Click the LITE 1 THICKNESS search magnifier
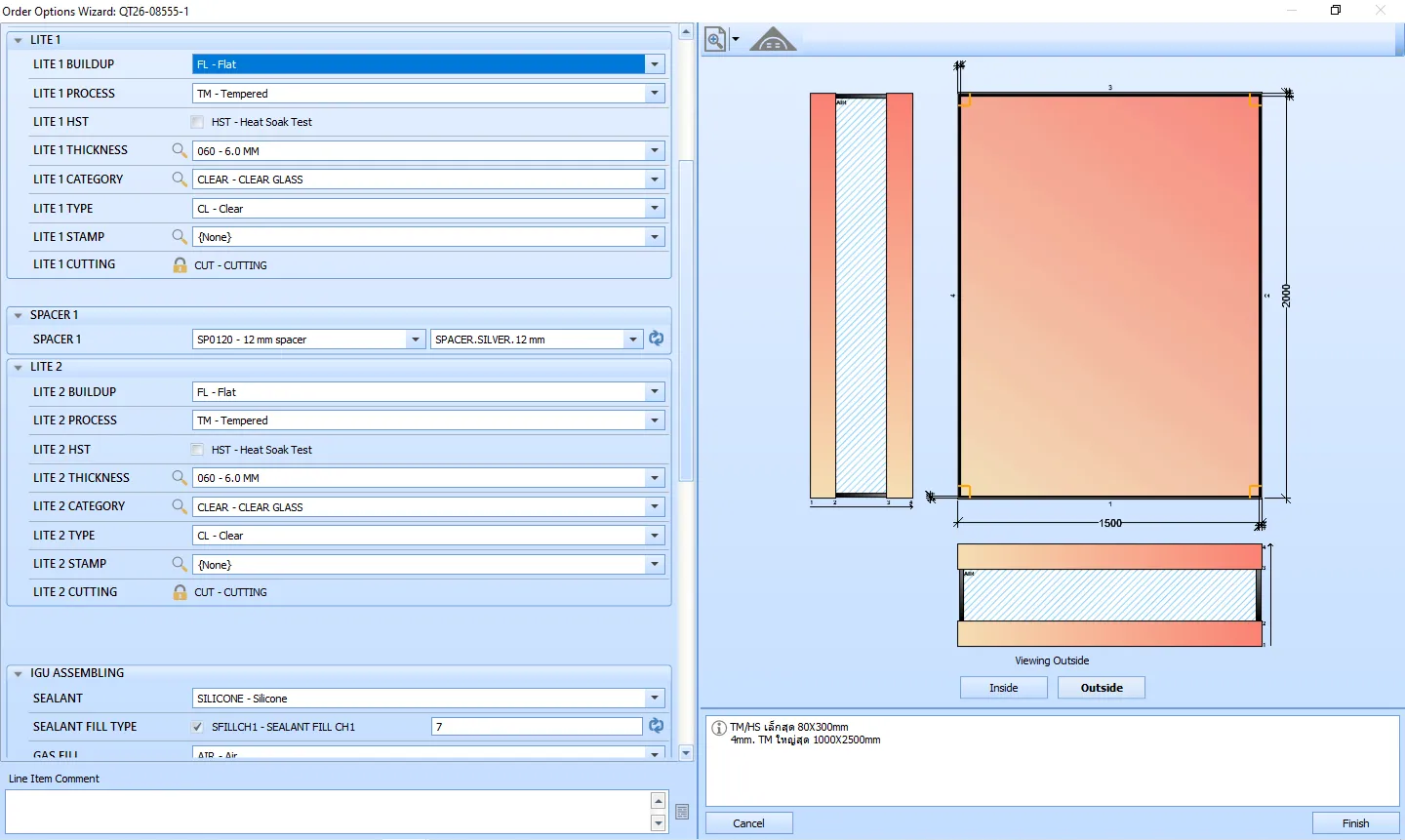Screen dimensions: 1405x840 pos(180,150)
